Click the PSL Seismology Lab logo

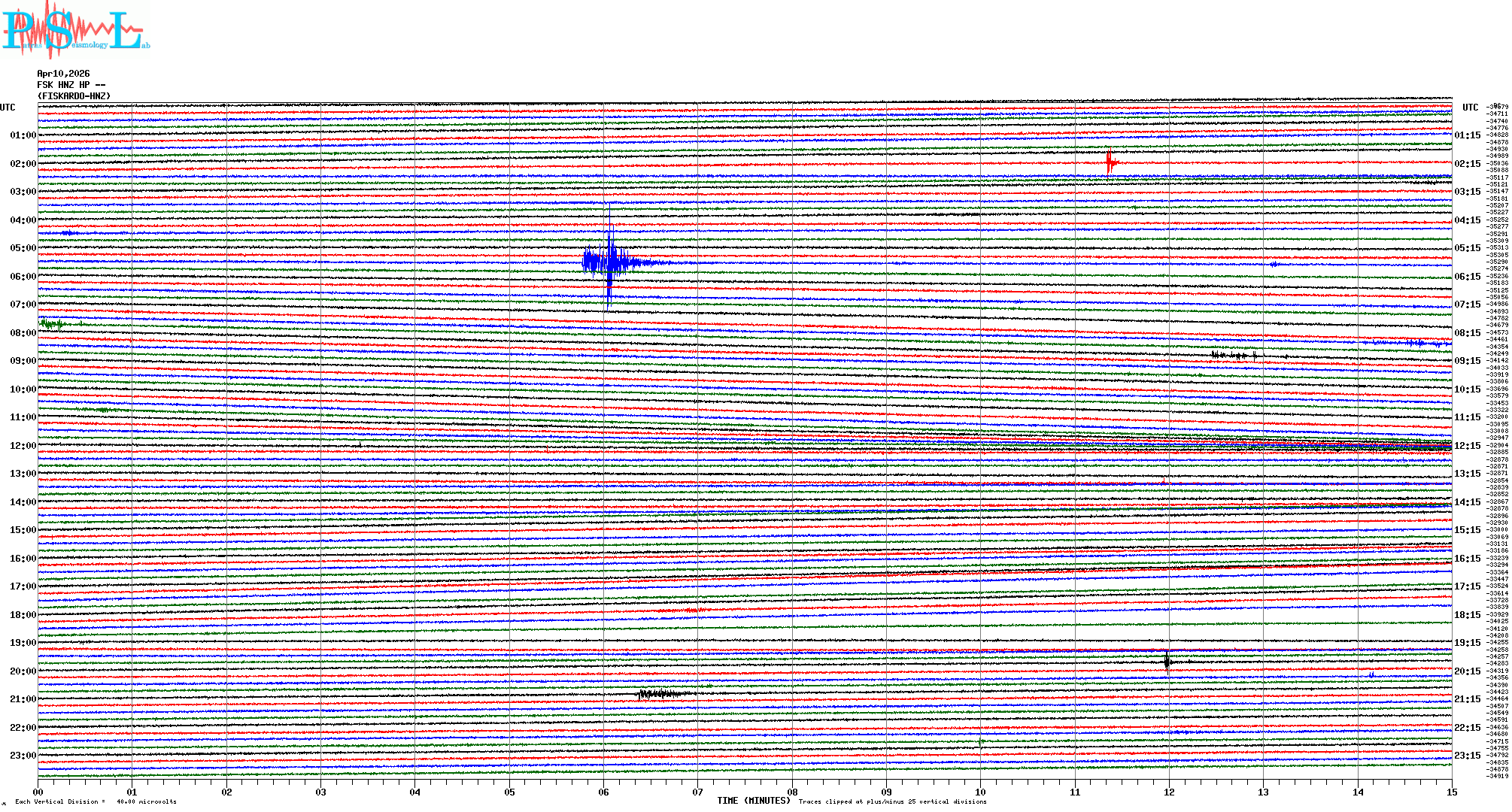[75, 30]
